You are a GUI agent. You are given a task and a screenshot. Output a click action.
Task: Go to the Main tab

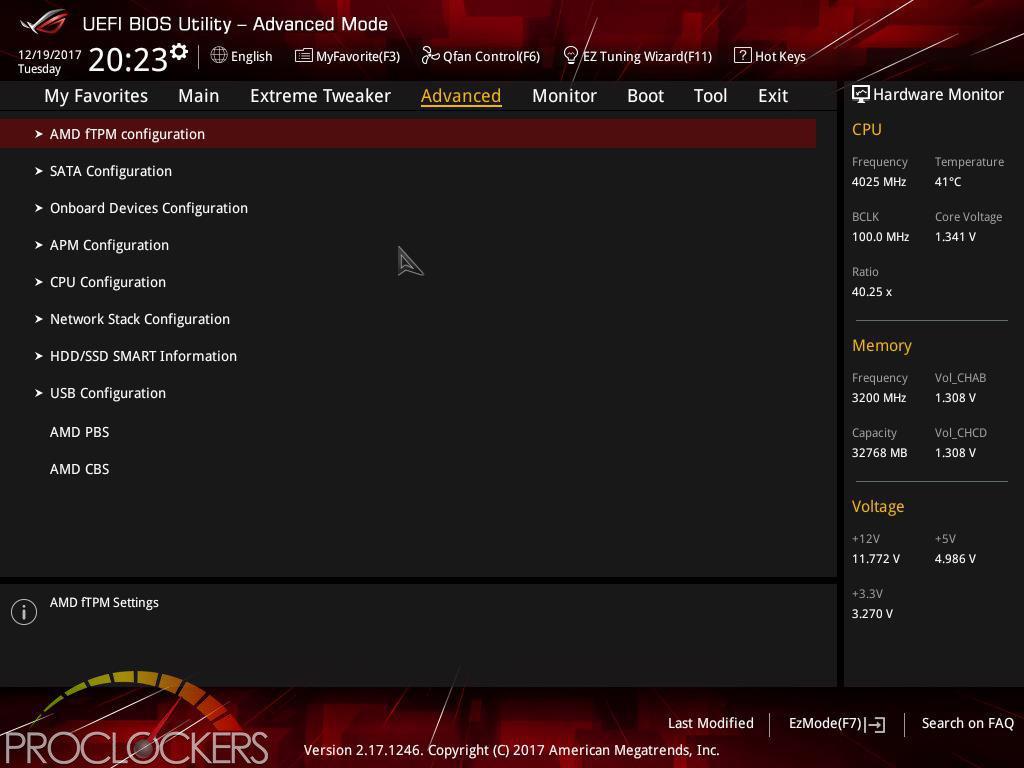(x=199, y=96)
